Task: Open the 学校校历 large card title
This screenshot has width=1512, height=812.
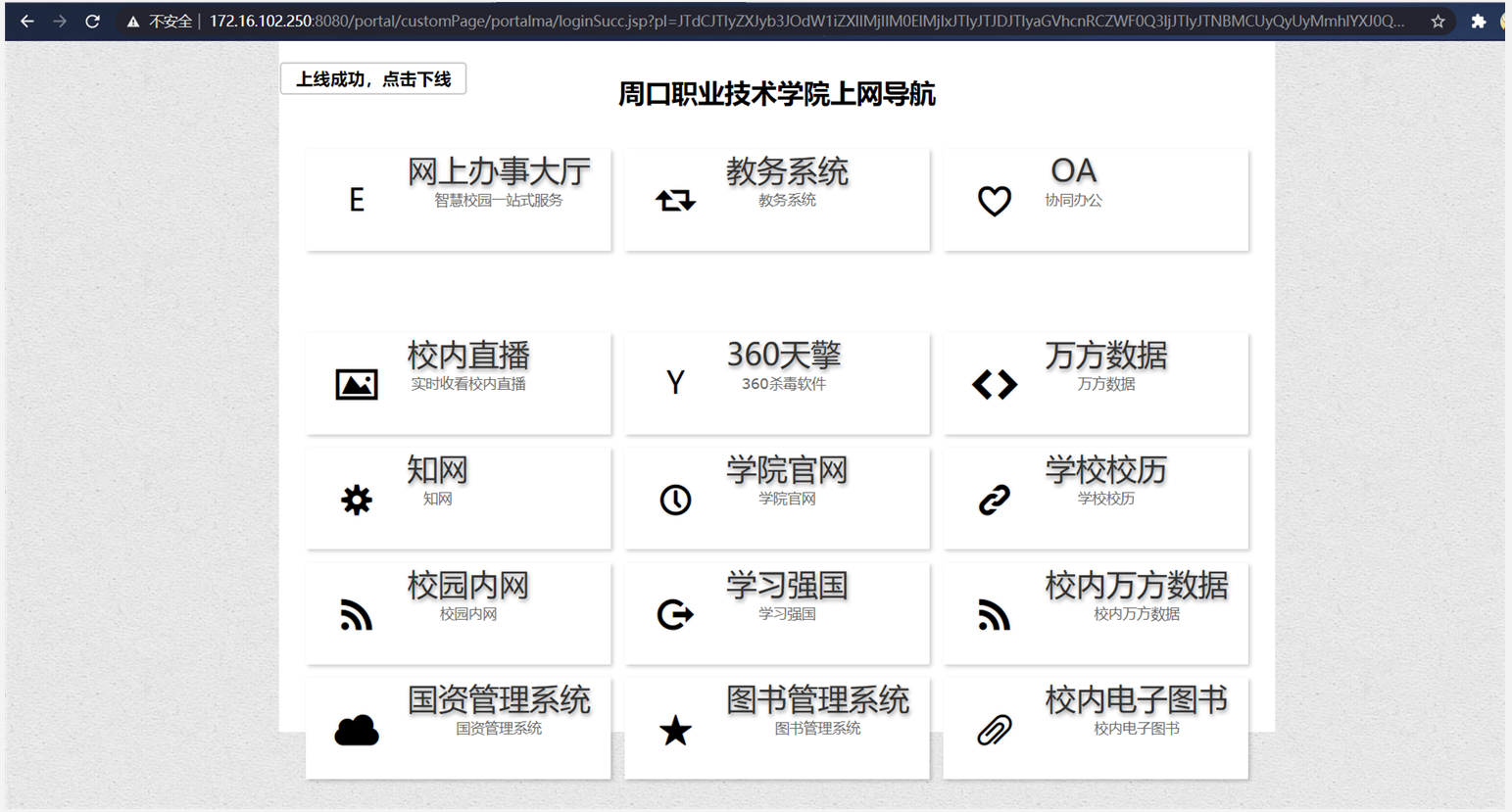Action: tap(1105, 471)
